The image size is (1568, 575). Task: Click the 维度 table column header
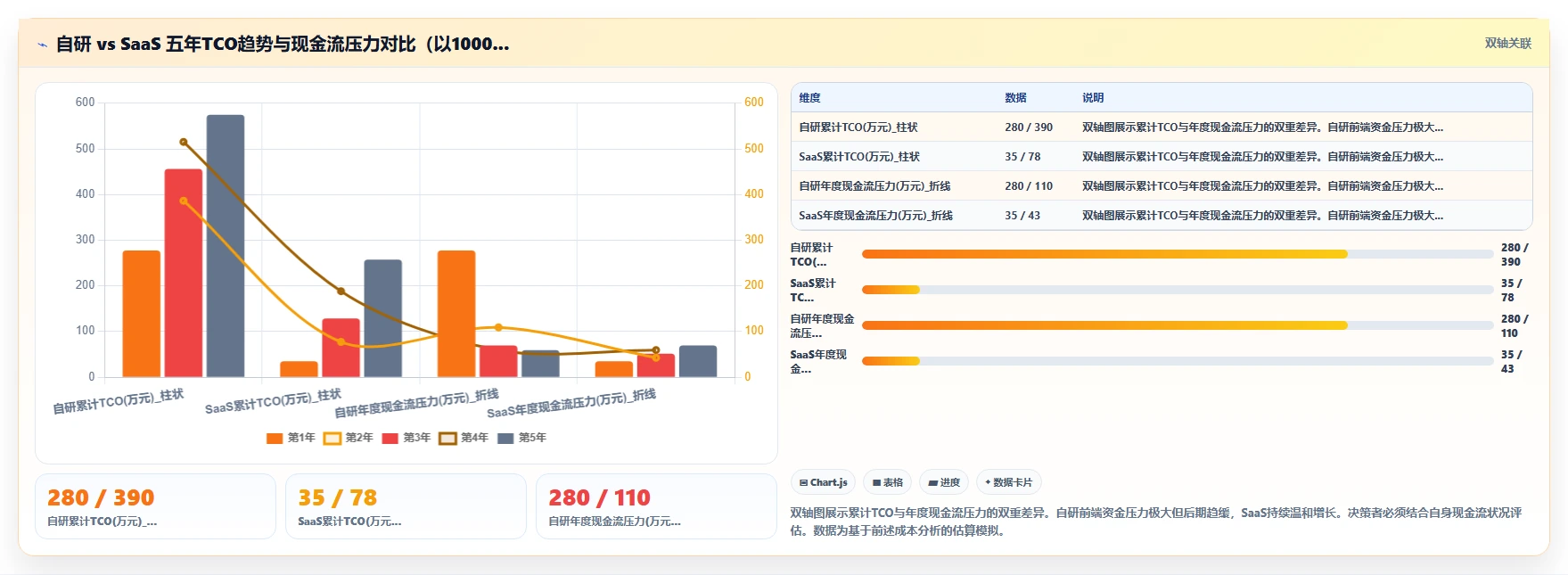pyautogui.click(x=809, y=98)
